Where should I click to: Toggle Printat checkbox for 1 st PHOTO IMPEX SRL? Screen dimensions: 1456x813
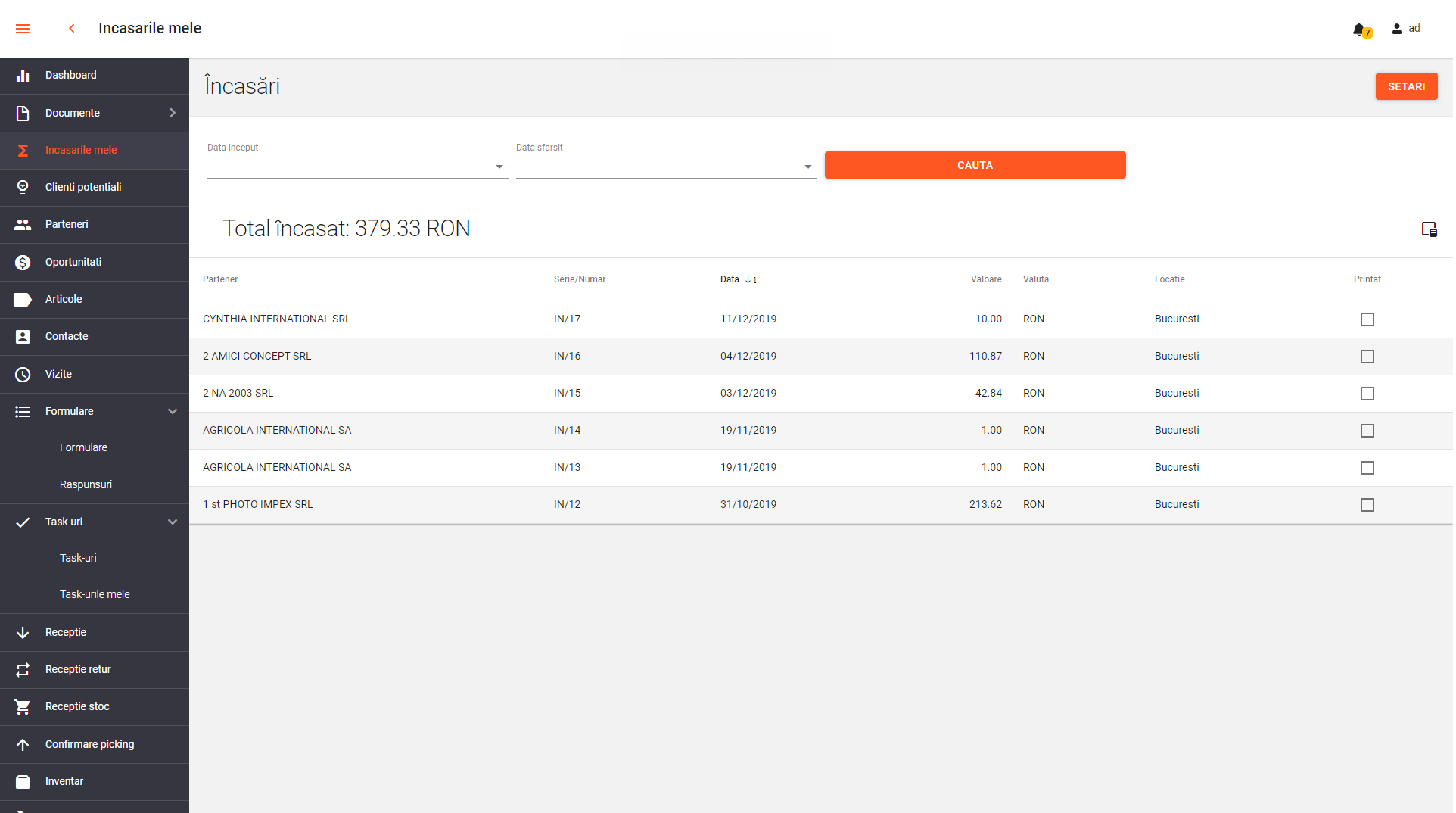coord(1367,505)
